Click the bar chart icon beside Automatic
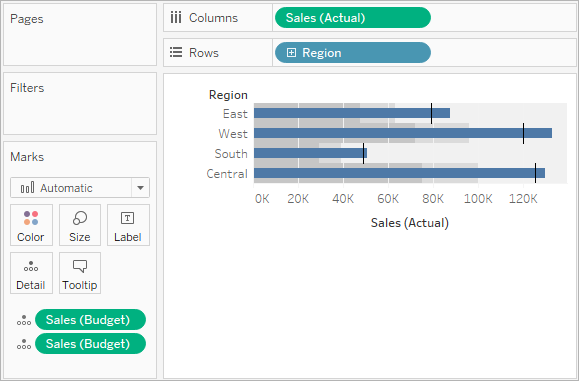579x381 pixels. [x=27, y=188]
